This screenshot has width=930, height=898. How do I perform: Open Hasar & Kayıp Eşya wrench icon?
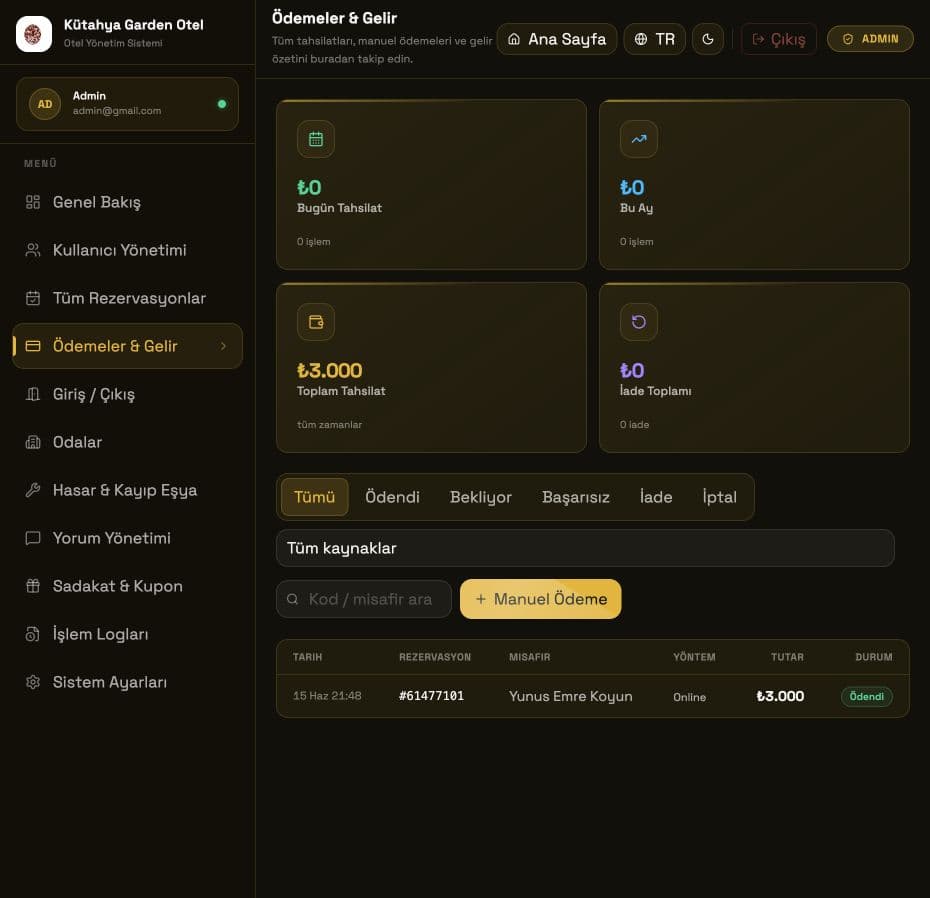click(33, 490)
